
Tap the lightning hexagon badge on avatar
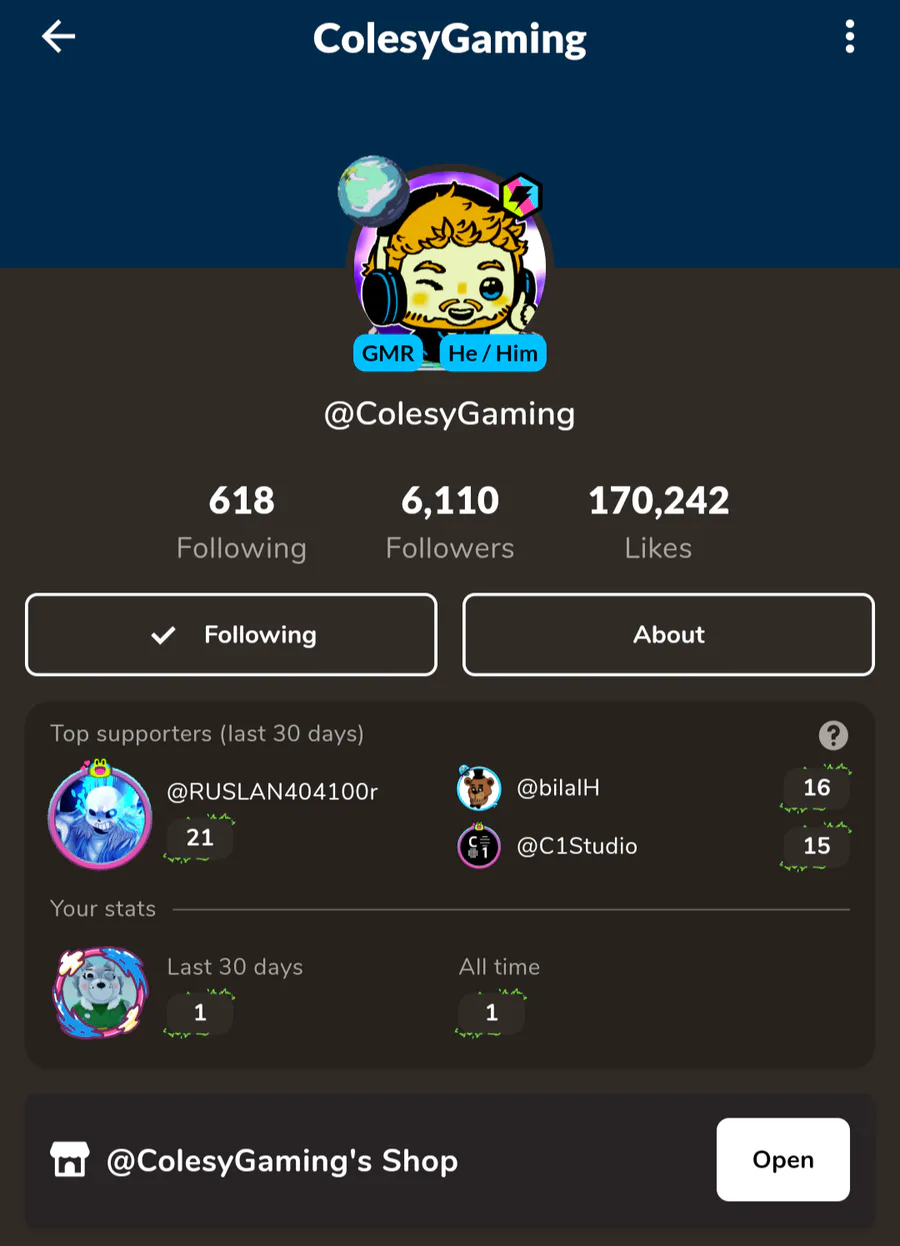click(521, 196)
